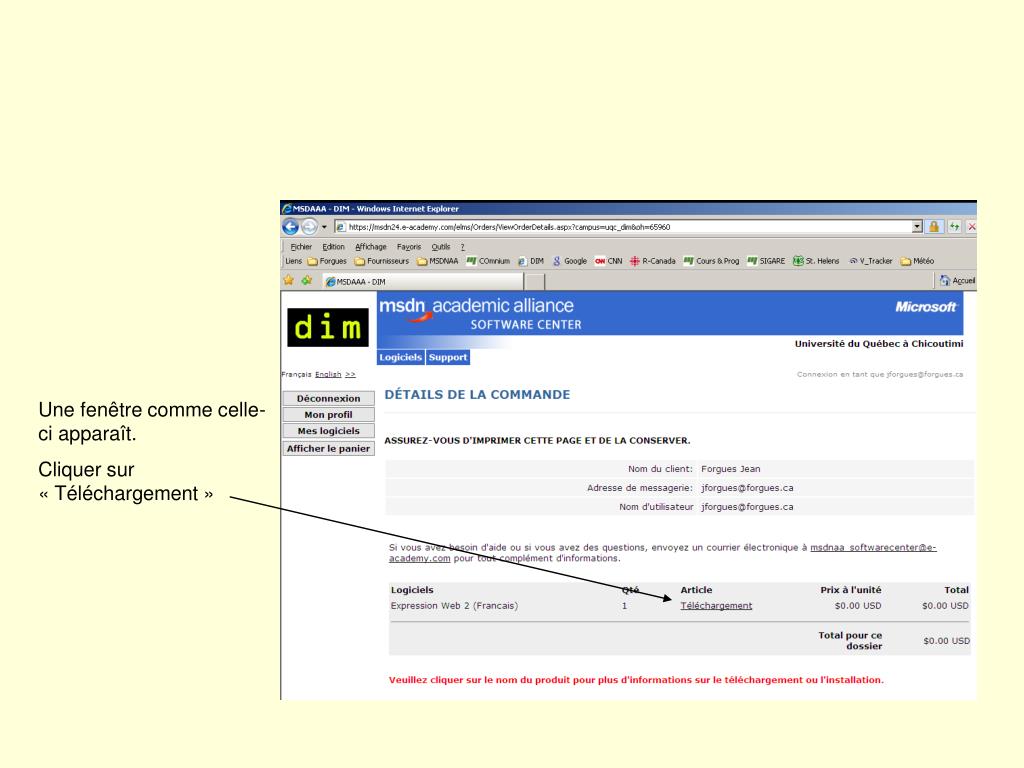Click the empty new tab button
The image size is (1024, 768).
tap(535, 281)
